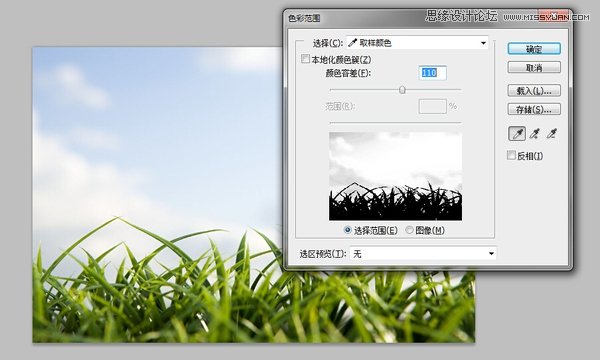Choose the 选择范围 preview radio button

tap(347, 230)
